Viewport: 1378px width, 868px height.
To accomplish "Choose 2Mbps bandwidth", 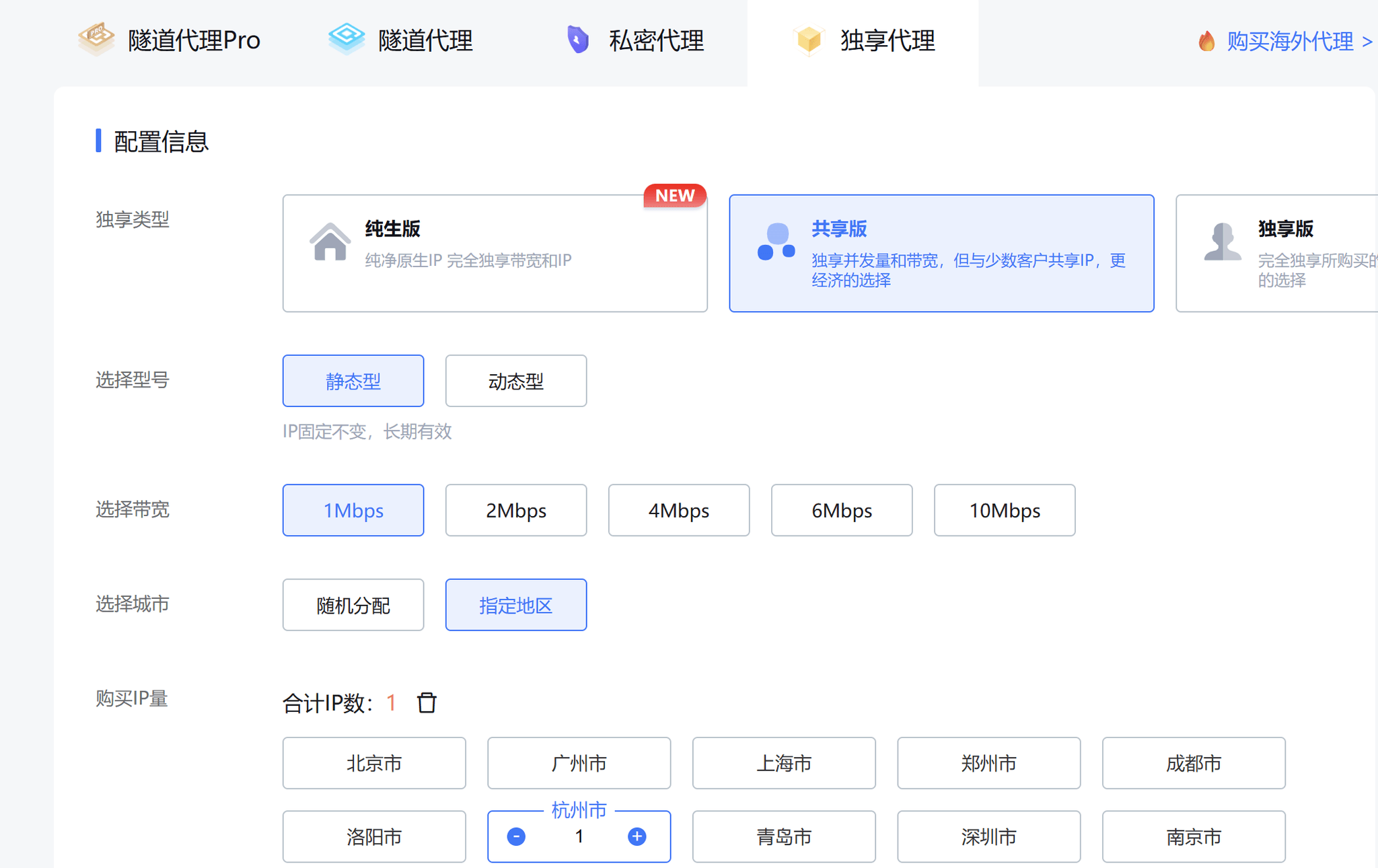I will click(516, 510).
